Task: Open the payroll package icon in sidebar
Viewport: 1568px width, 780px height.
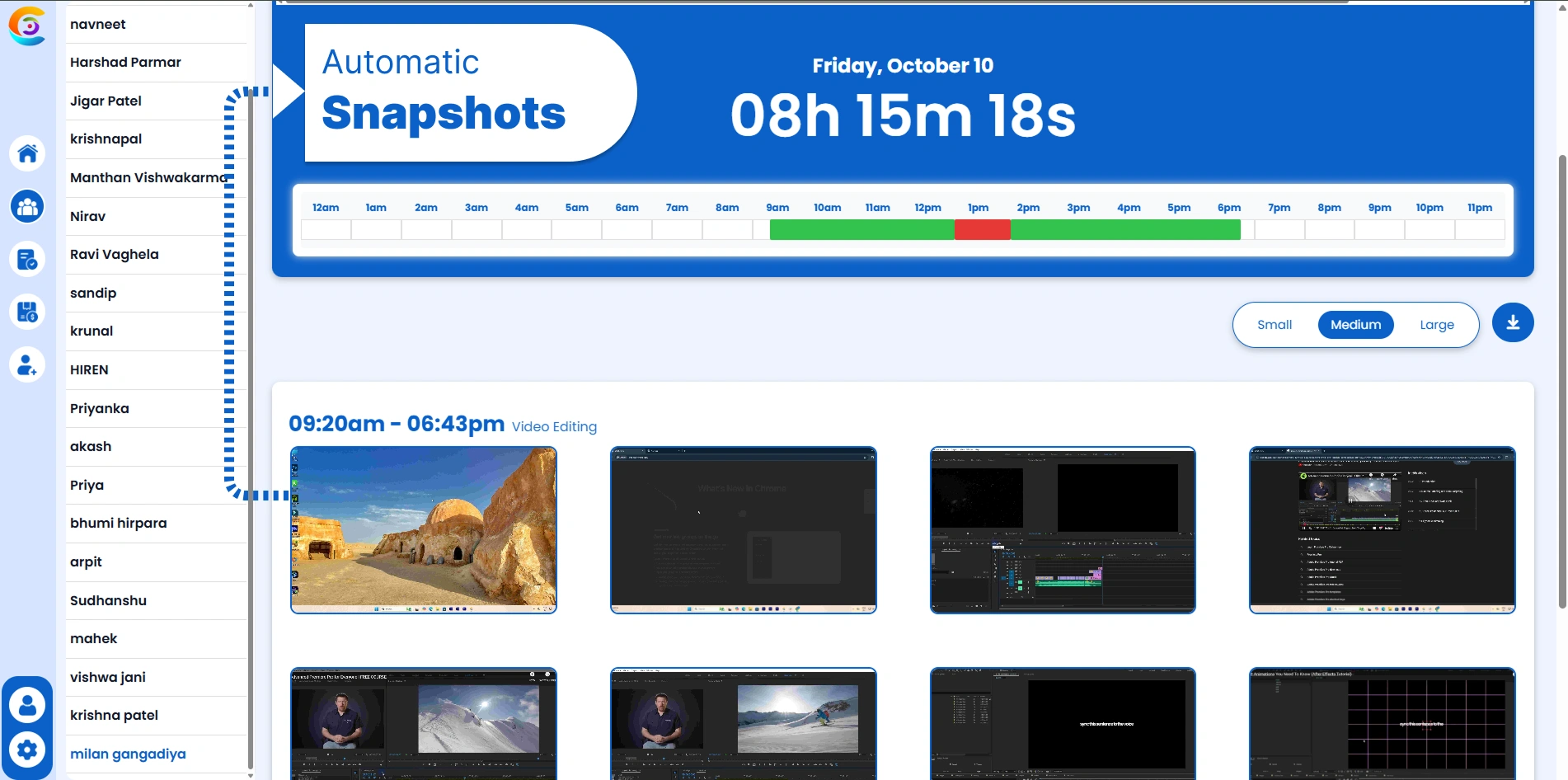Action: tap(27, 311)
